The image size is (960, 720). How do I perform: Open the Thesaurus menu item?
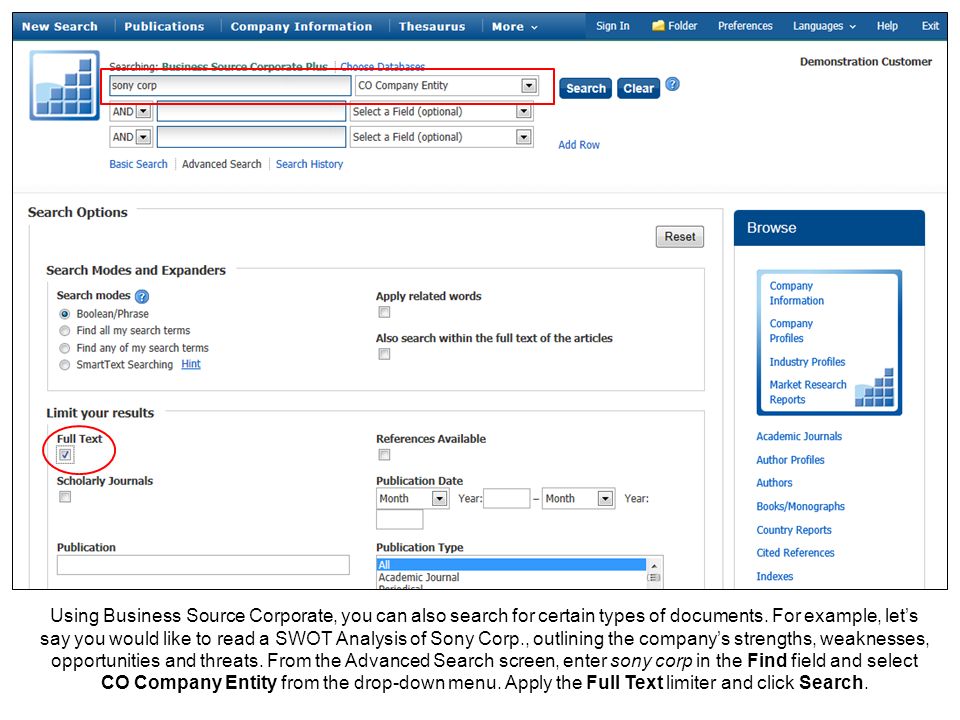pyautogui.click(x=432, y=26)
